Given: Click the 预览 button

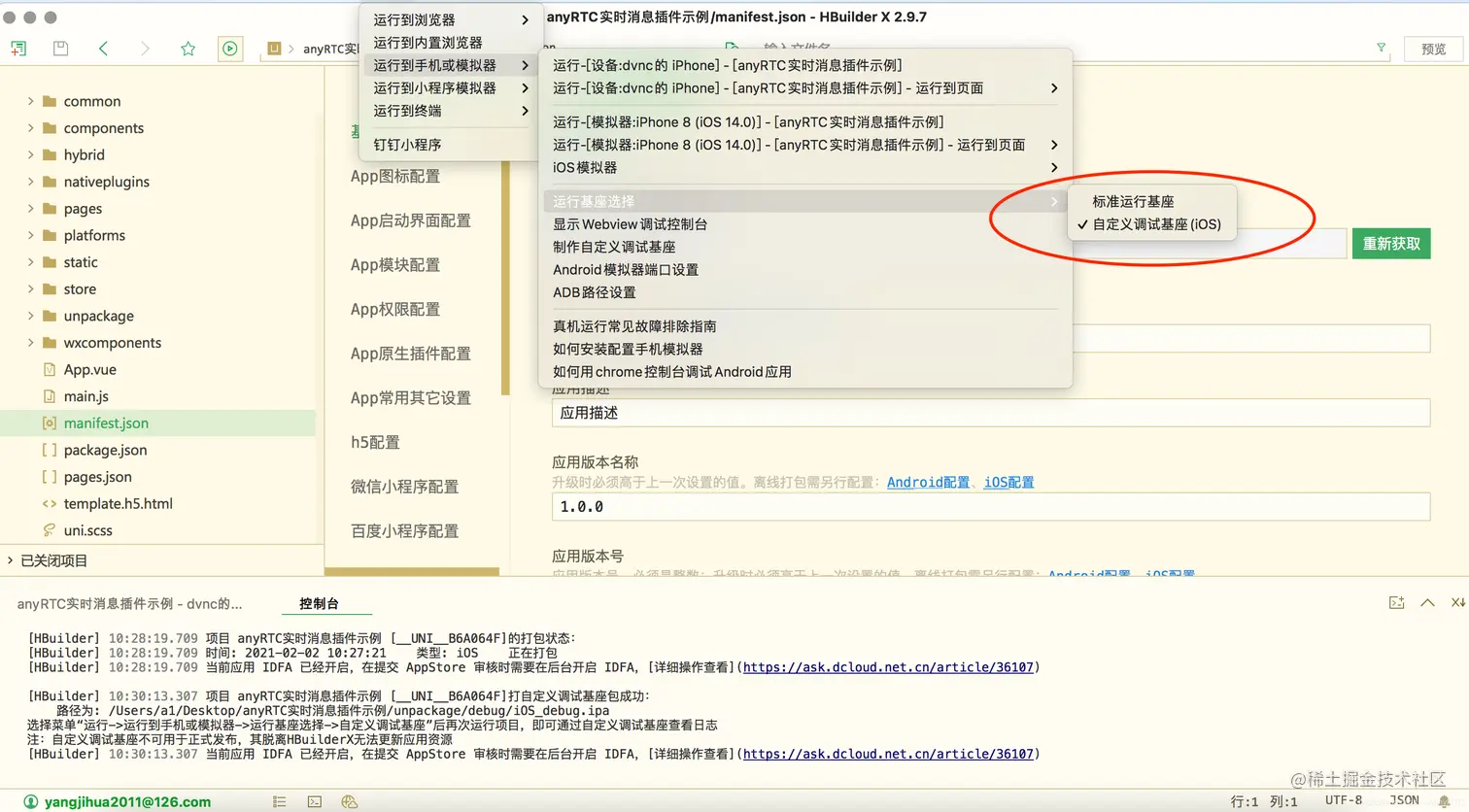Looking at the screenshot, I should (1433, 49).
